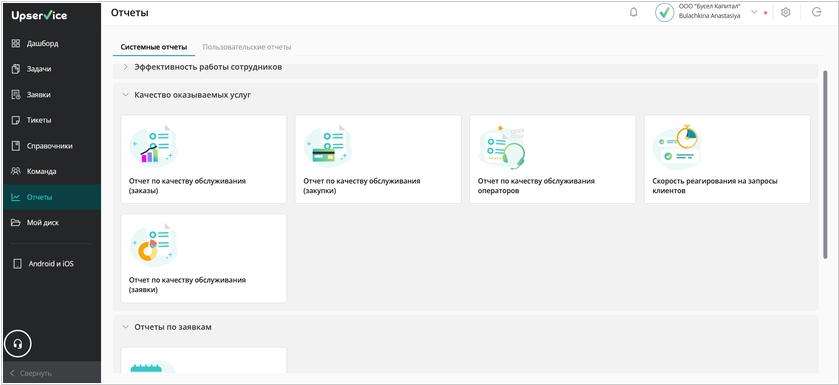Click the Тикеты sidebar icon

[x=16, y=120]
